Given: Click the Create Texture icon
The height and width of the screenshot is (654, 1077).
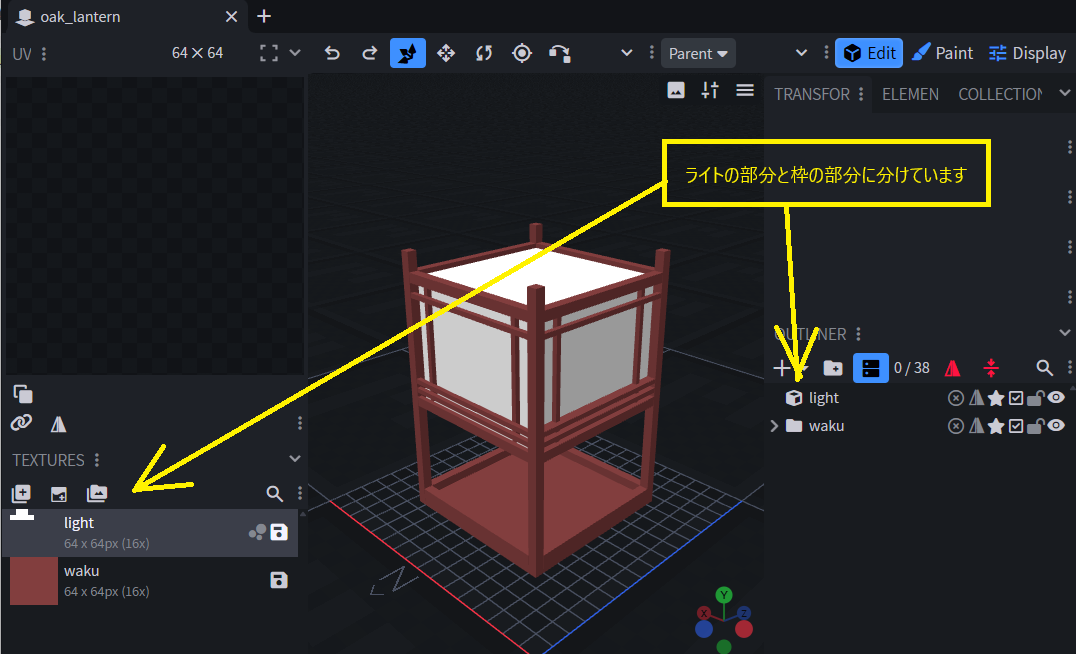Looking at the screenshot, I should point(21,493).
